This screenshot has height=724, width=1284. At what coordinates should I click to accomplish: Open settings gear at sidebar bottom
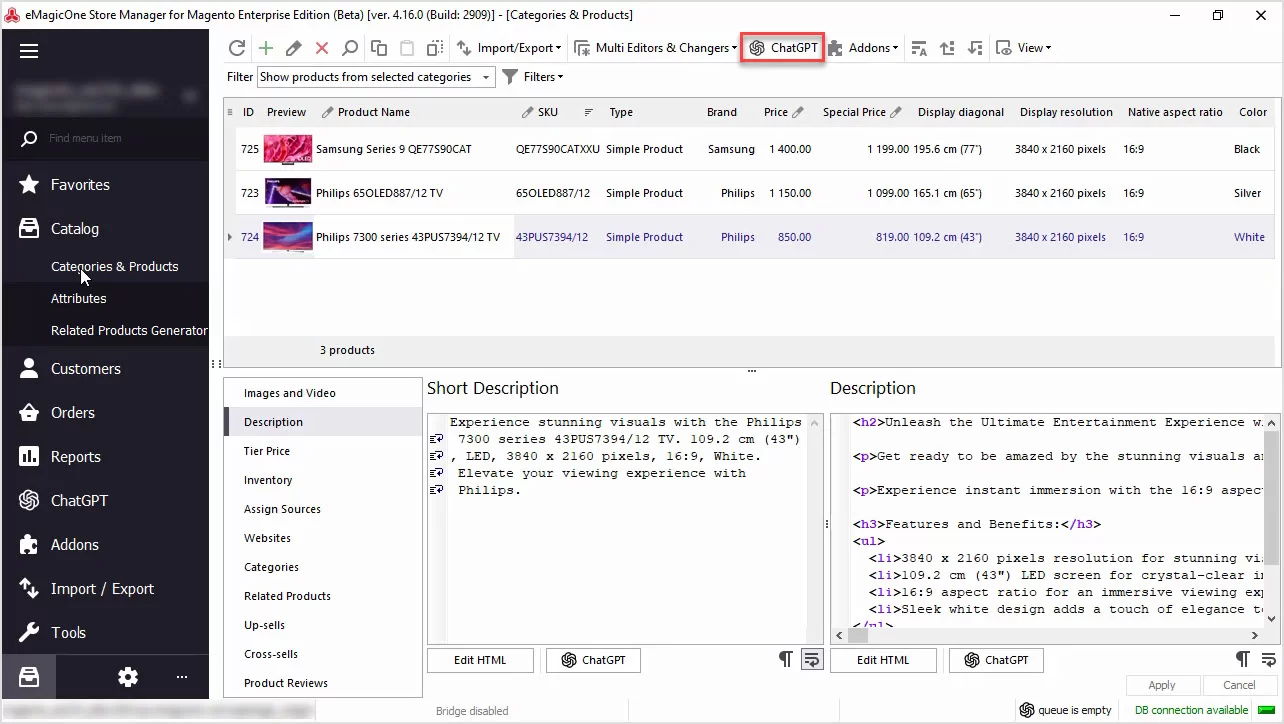[128, 677]
